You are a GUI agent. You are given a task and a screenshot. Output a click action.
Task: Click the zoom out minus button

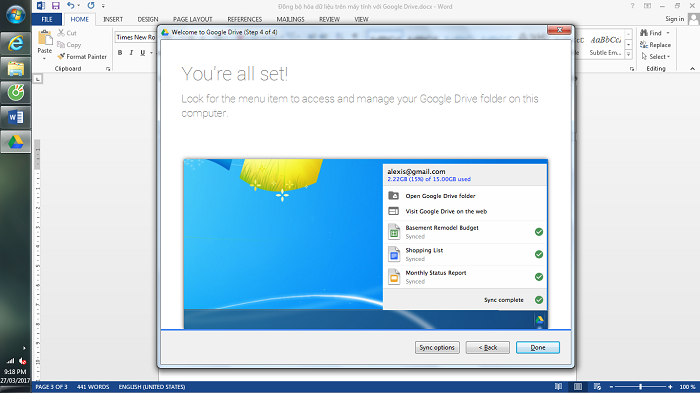click(612, 387)
